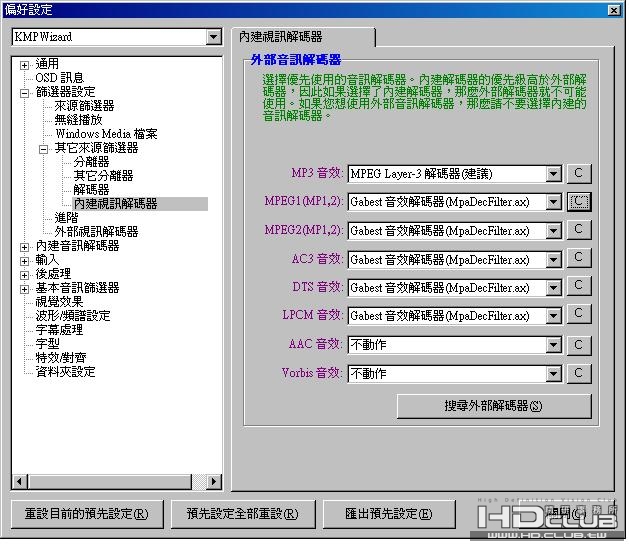Screen dimensions: 629x546
Task: Open the MPEG1(MP1,2) decoder dropdown
Action: point(554,202)
